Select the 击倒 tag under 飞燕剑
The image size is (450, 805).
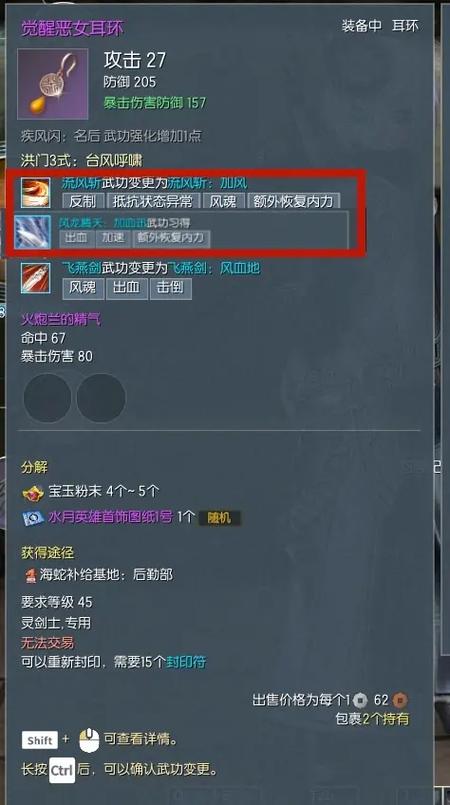(x=170, y=288)
